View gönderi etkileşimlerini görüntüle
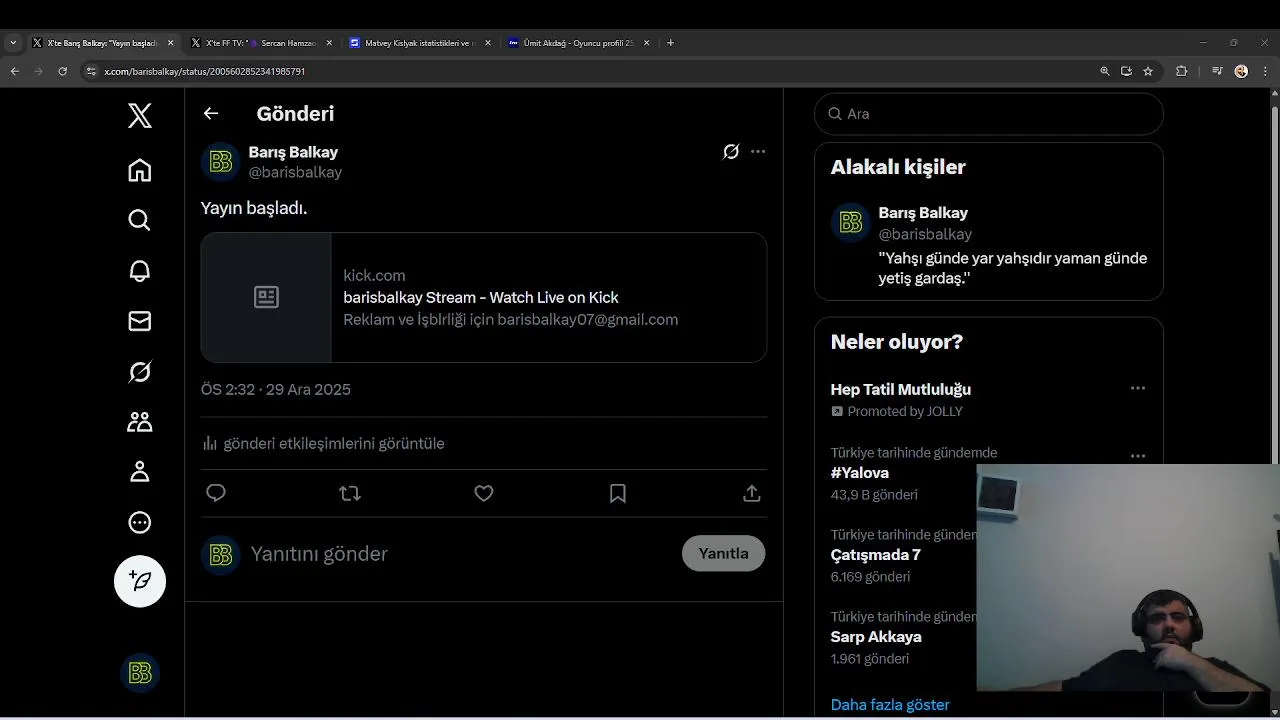The image size is (1280, 720). point(334,443)
